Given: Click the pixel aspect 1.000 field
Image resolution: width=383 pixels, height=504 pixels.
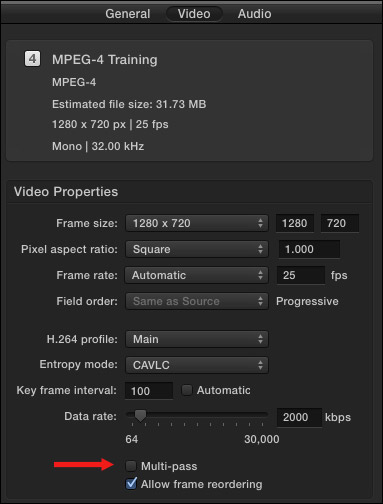Looking at the screenshot, I should (x=309, y=249).
